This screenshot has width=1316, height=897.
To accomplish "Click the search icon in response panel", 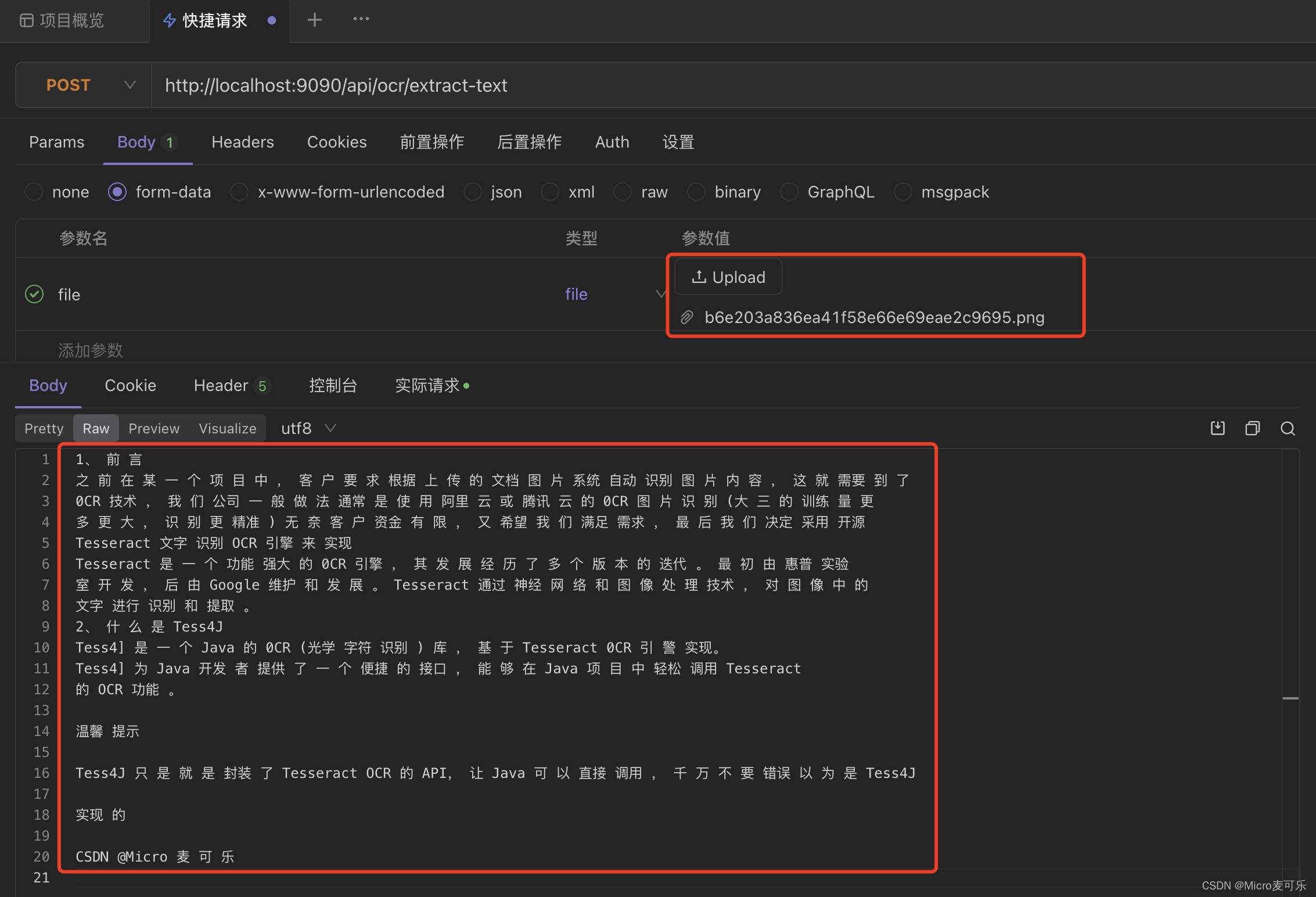I will 1288,428.
